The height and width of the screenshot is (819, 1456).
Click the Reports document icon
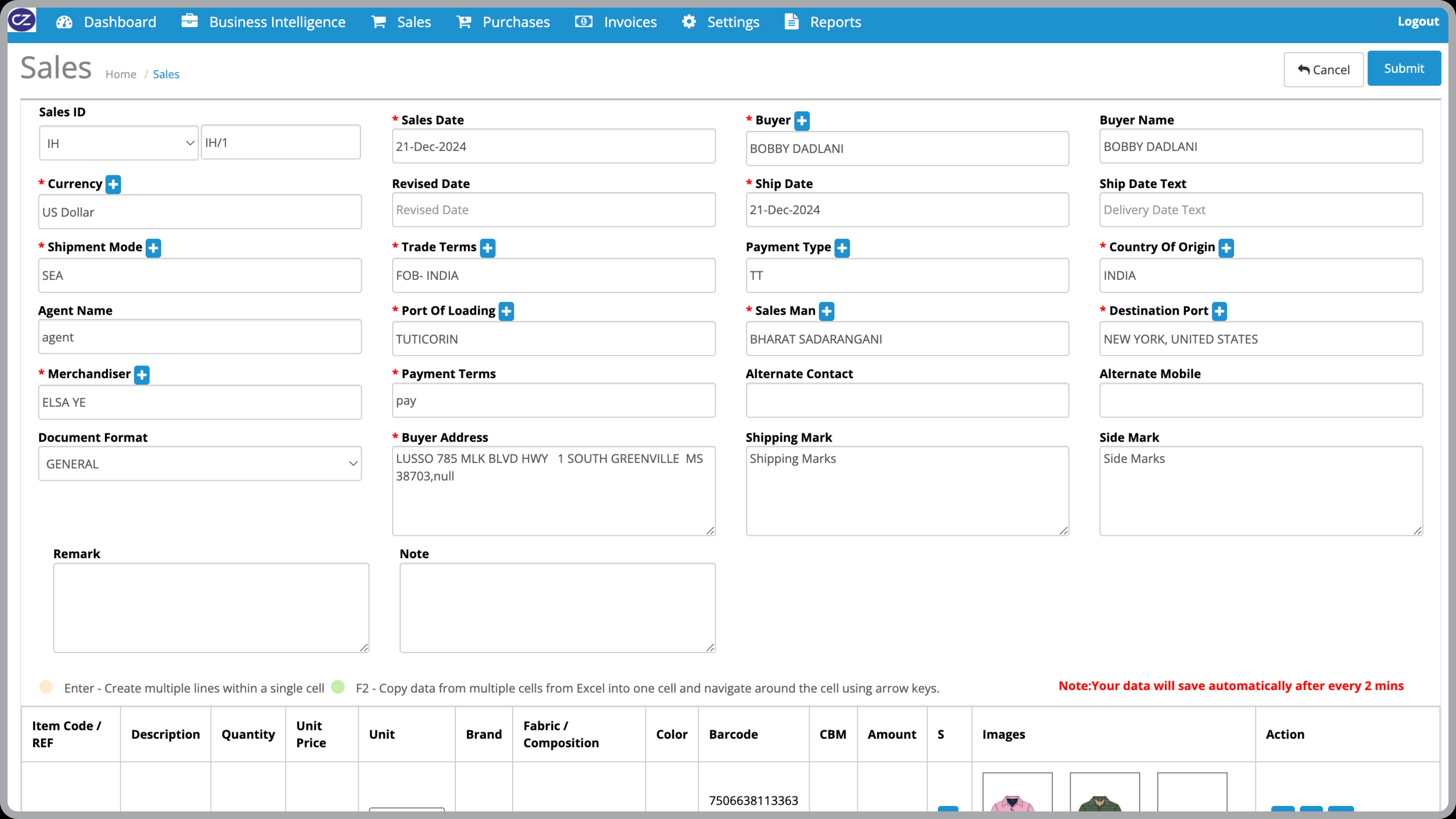[791, 22]
